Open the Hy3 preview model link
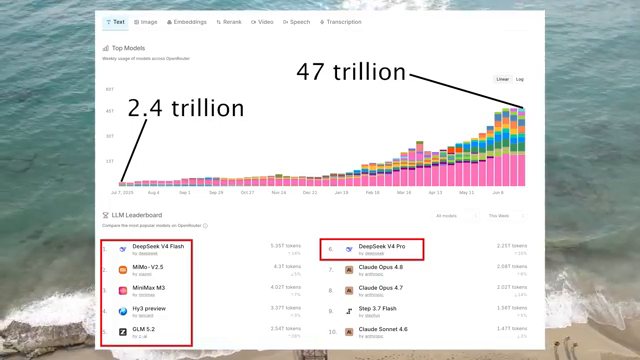Viewport: 640px width, 360px height. 149,309
